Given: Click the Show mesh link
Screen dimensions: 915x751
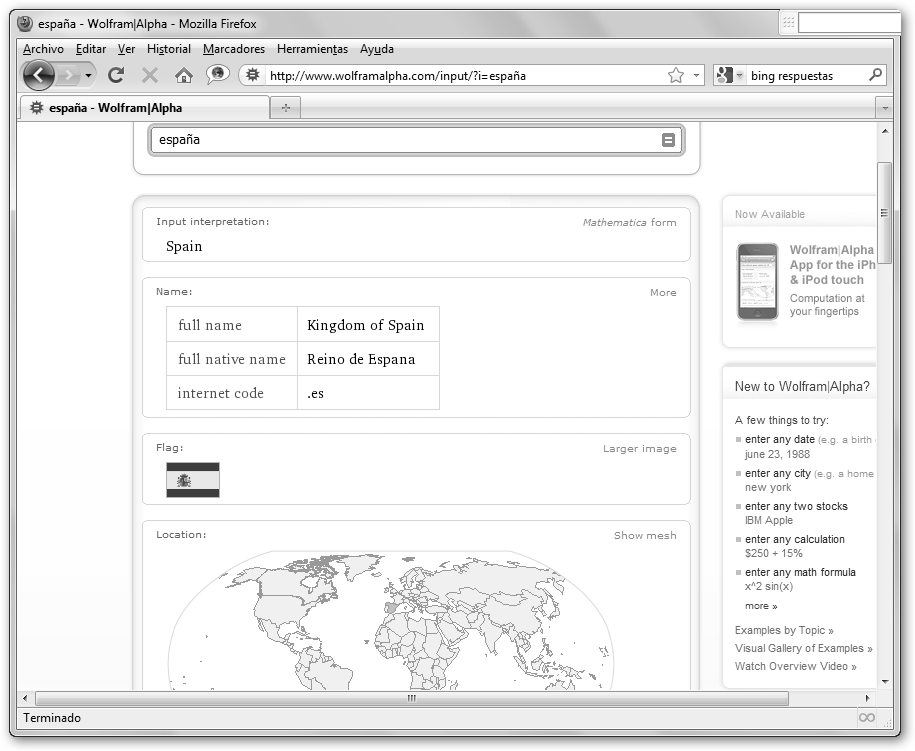Looking at the screenshot, I should pyautogui.click(x=645, y=535).
